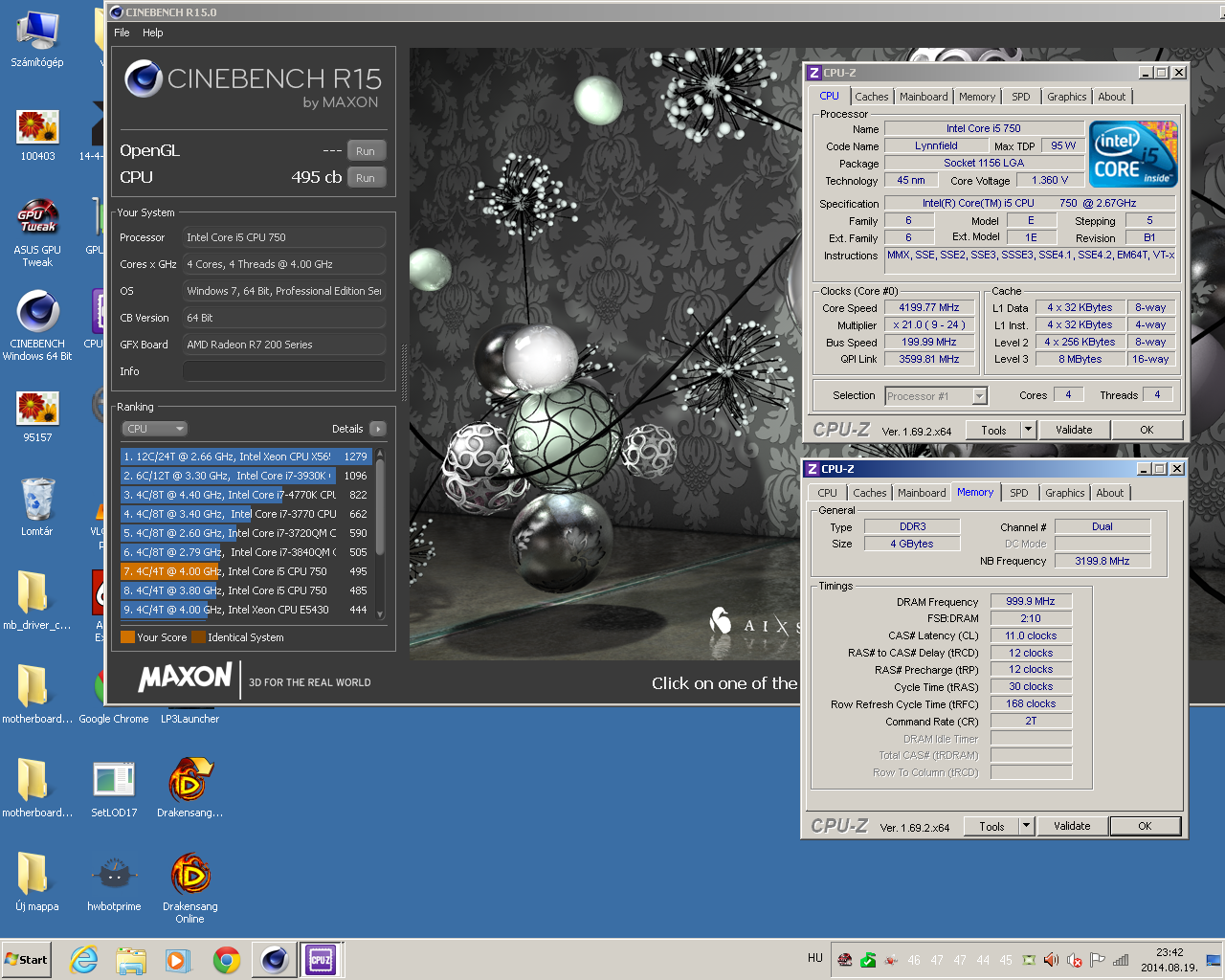Screen dimensions: 1225x980
Task: Switch to CPU tab in lower CPU-Z window
Action: [827, 493]
